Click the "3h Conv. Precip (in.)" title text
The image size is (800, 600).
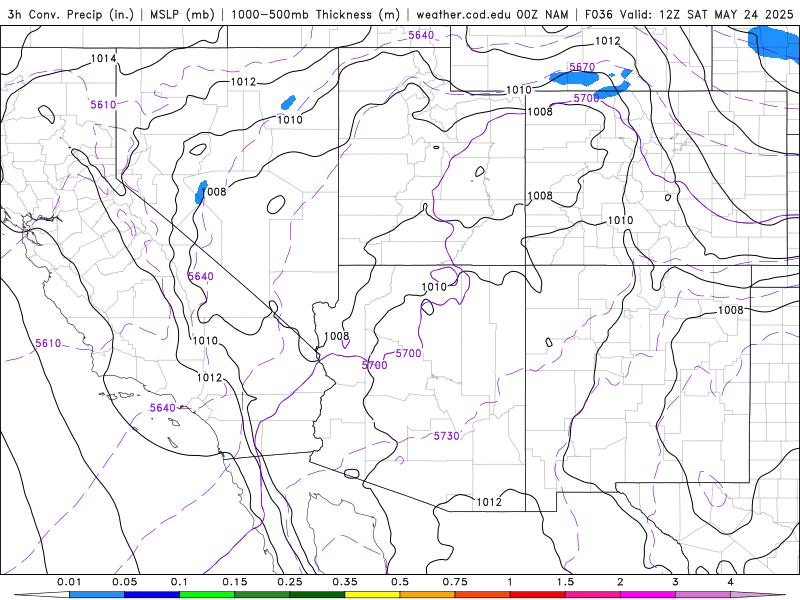[x=70, y=14]
